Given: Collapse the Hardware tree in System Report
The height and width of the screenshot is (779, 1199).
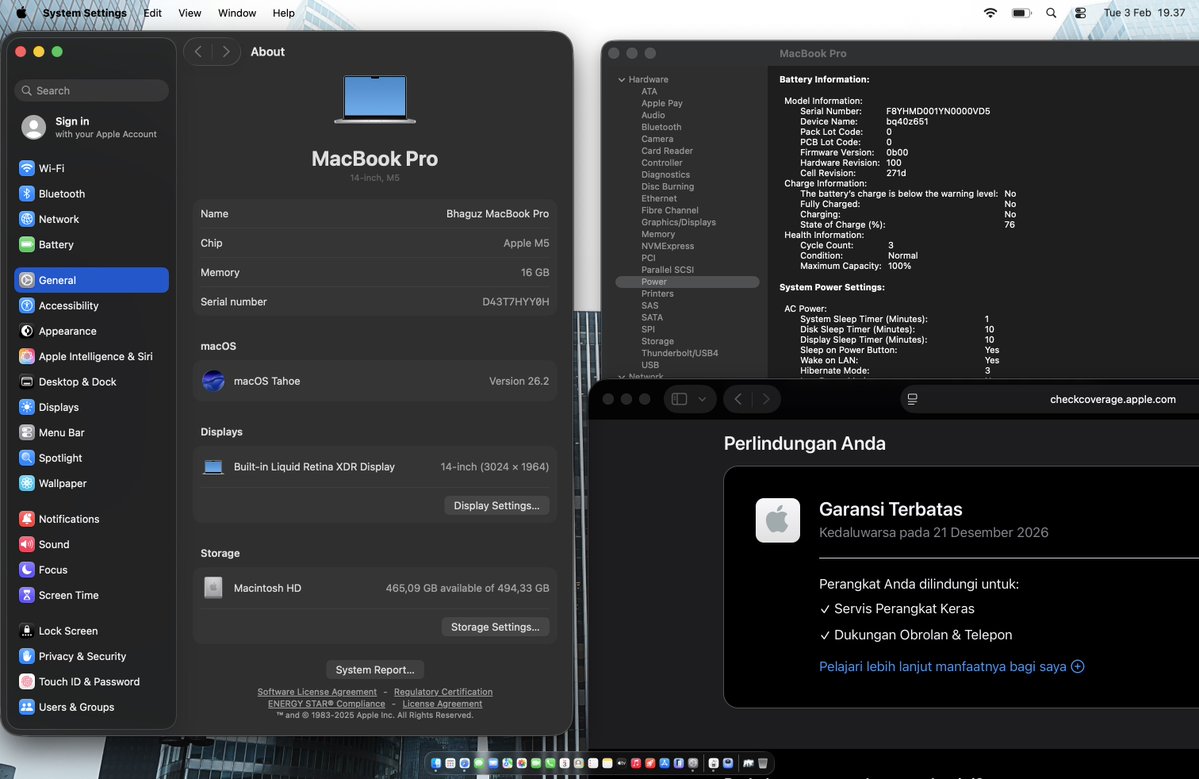Looking at the screenshot, I should tap(622, 80).
